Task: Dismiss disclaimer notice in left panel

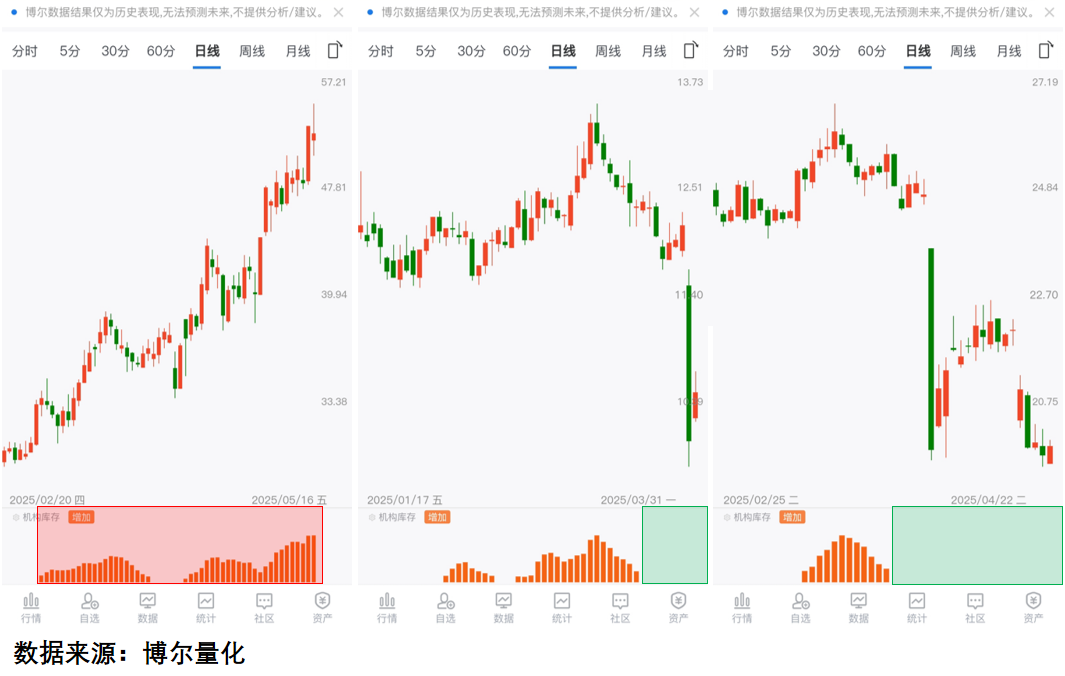Action: 338,13
